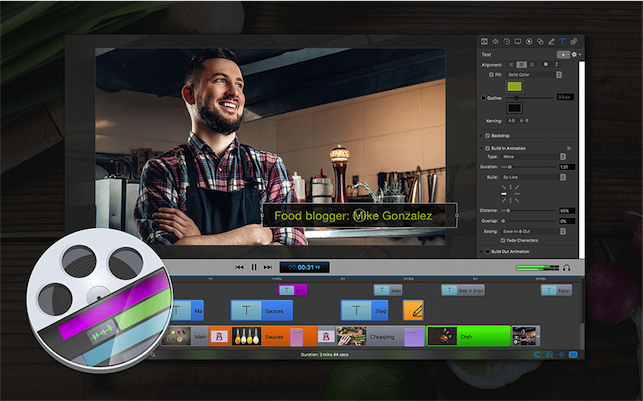Open the animation Type Move dropdown
Screen dimensions: 643x401
pyautogui.click(x=534, y=157)
